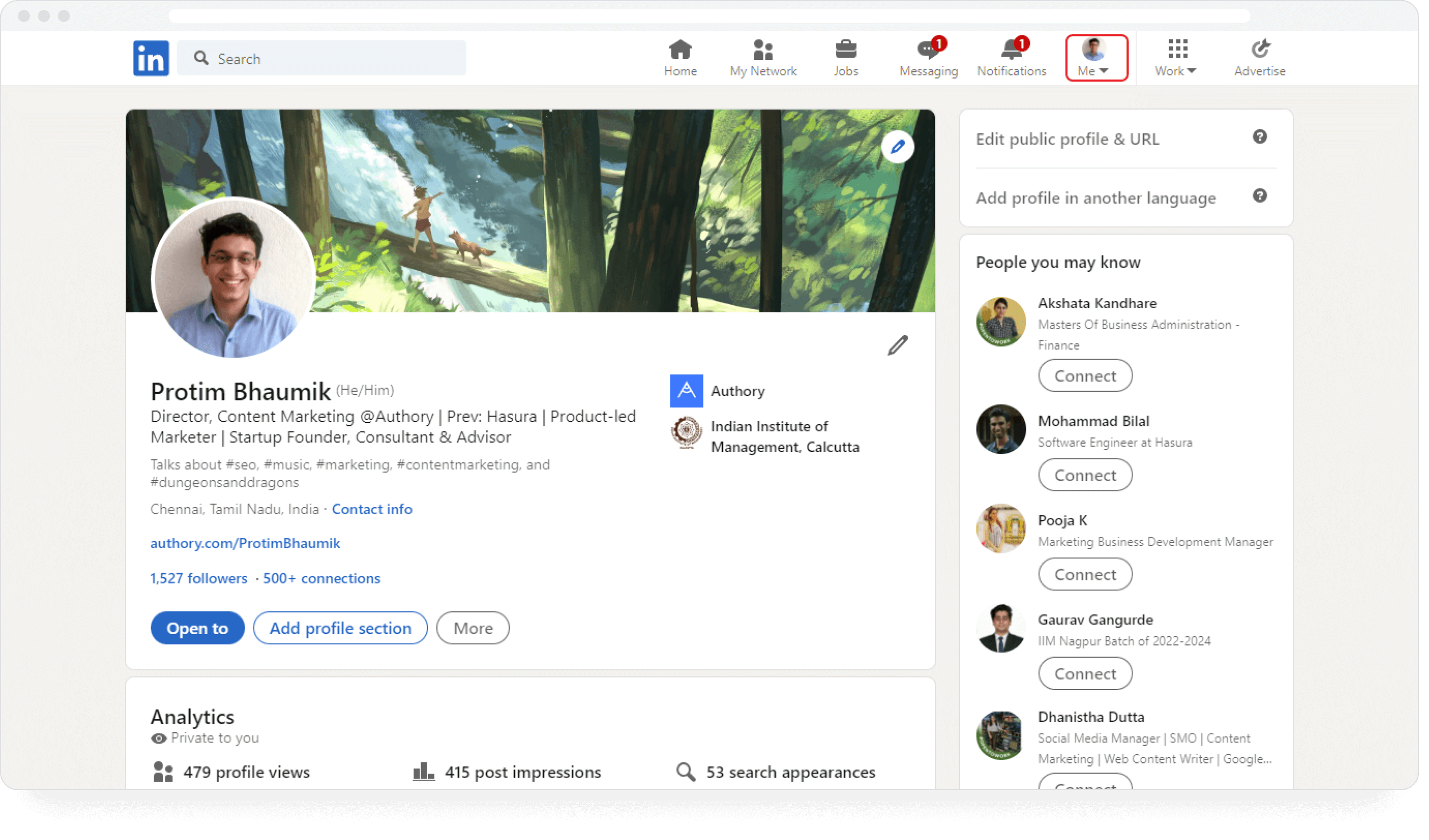Open the Work dropdown
The image size is (1429, 840).
pos(1176,57)
